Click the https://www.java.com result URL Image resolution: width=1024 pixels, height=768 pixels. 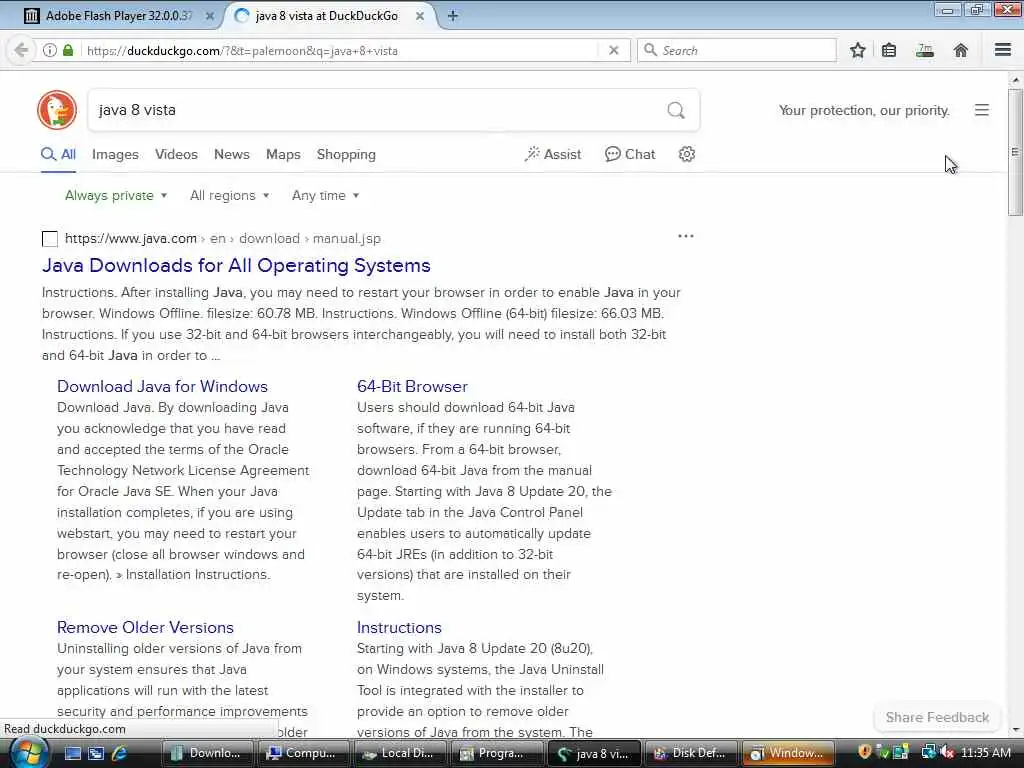(131, 238)
